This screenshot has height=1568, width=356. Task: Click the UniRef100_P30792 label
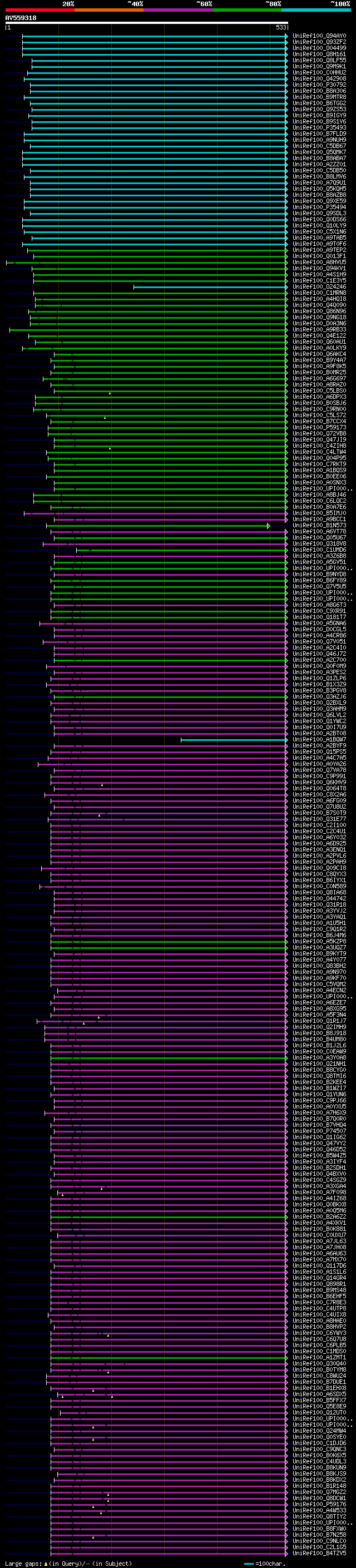[x=319, y=85]
